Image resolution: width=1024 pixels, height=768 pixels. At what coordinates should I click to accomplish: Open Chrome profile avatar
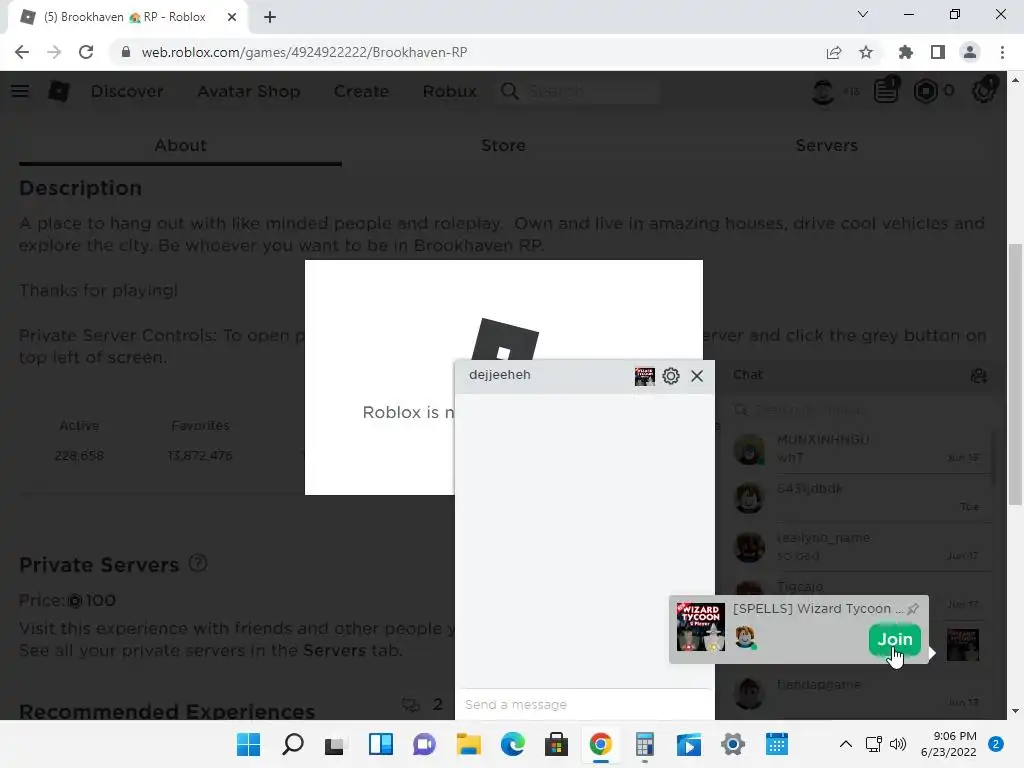click(x=970, y=52)
